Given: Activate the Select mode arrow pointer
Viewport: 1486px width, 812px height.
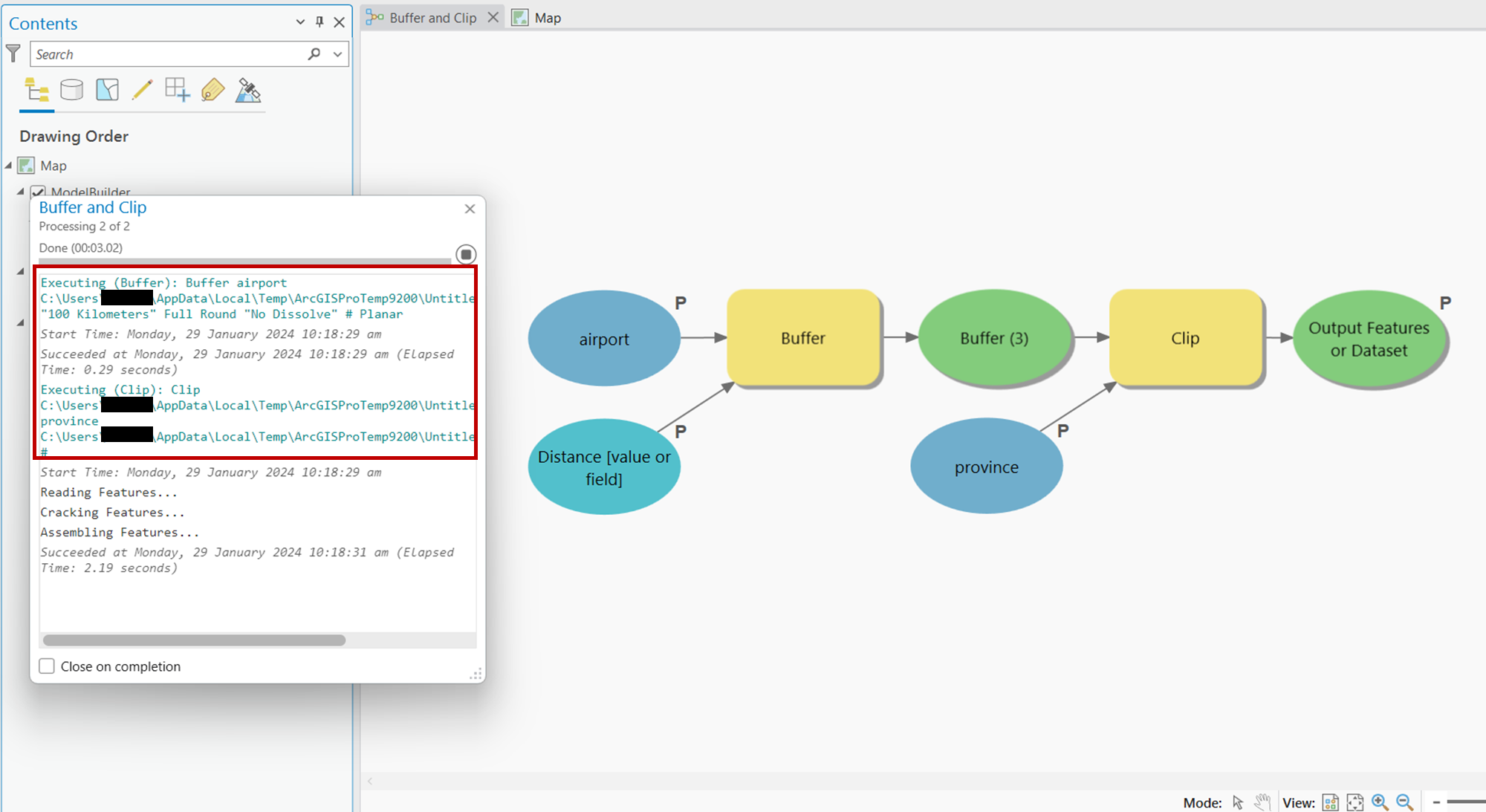Looking at the screenshot, I should (1238, 802).
